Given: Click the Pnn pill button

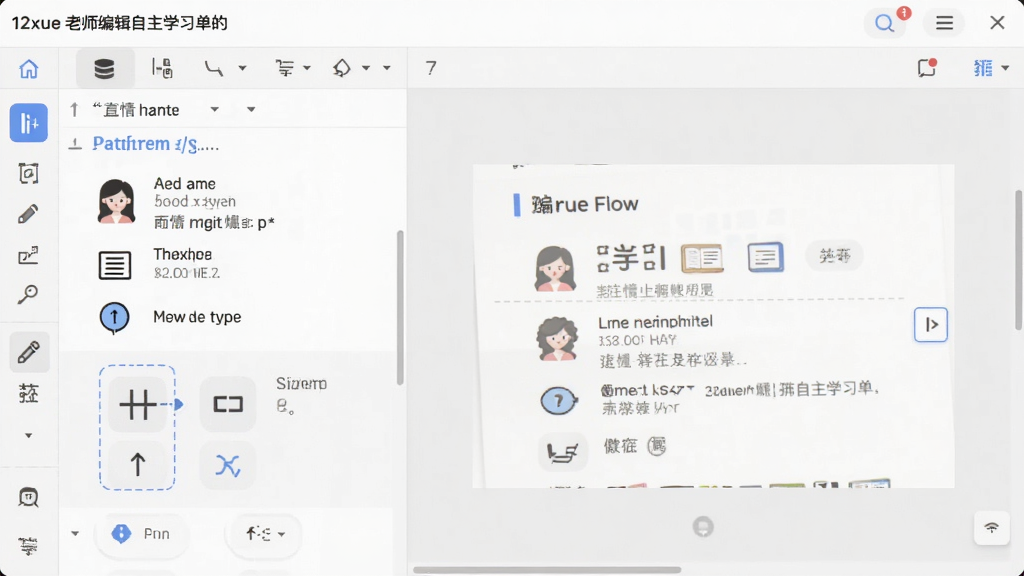Looking at the screenshot, I should click(142, 534).
